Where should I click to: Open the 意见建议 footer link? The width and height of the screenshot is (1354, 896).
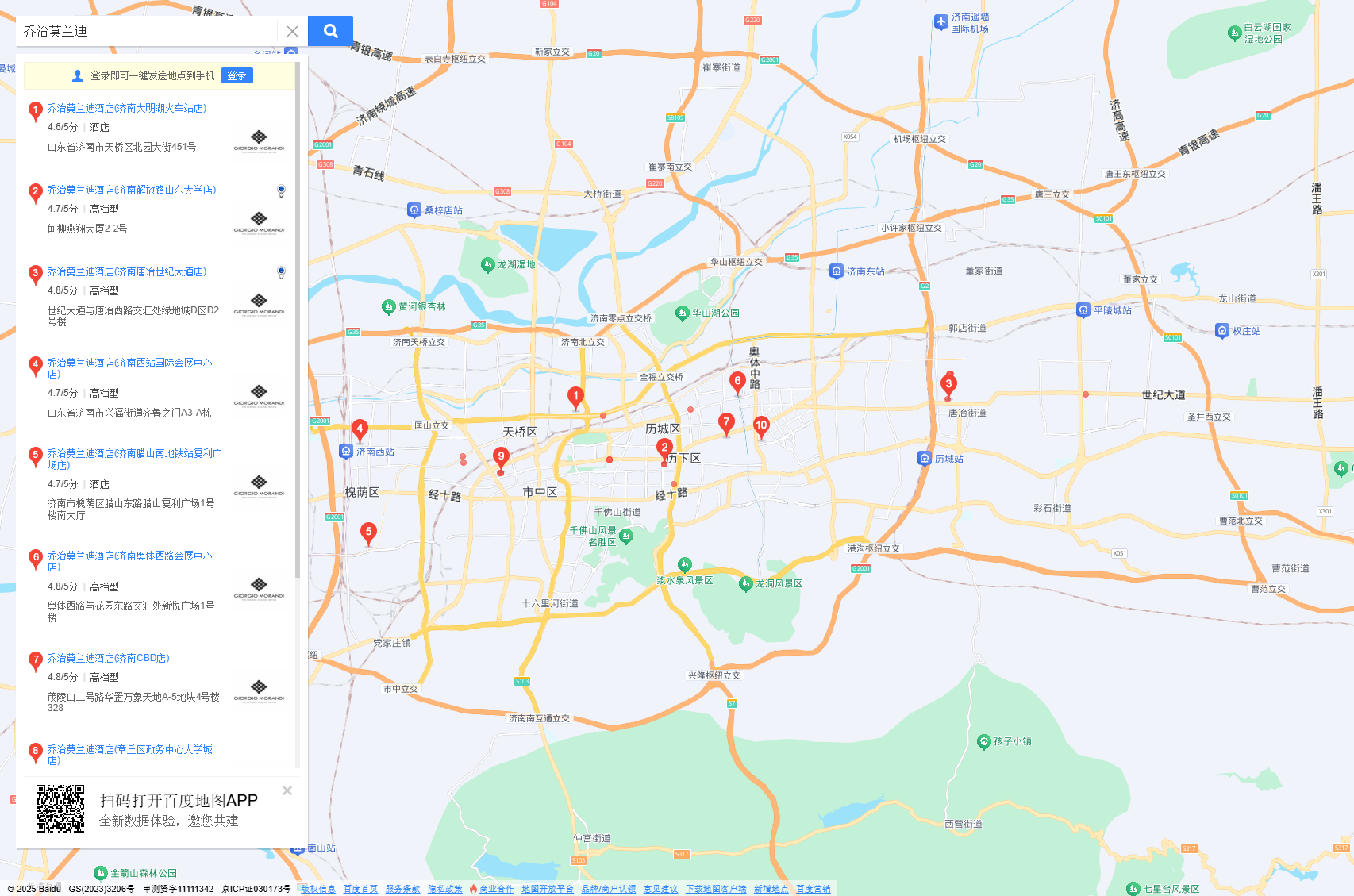(660, 889)
